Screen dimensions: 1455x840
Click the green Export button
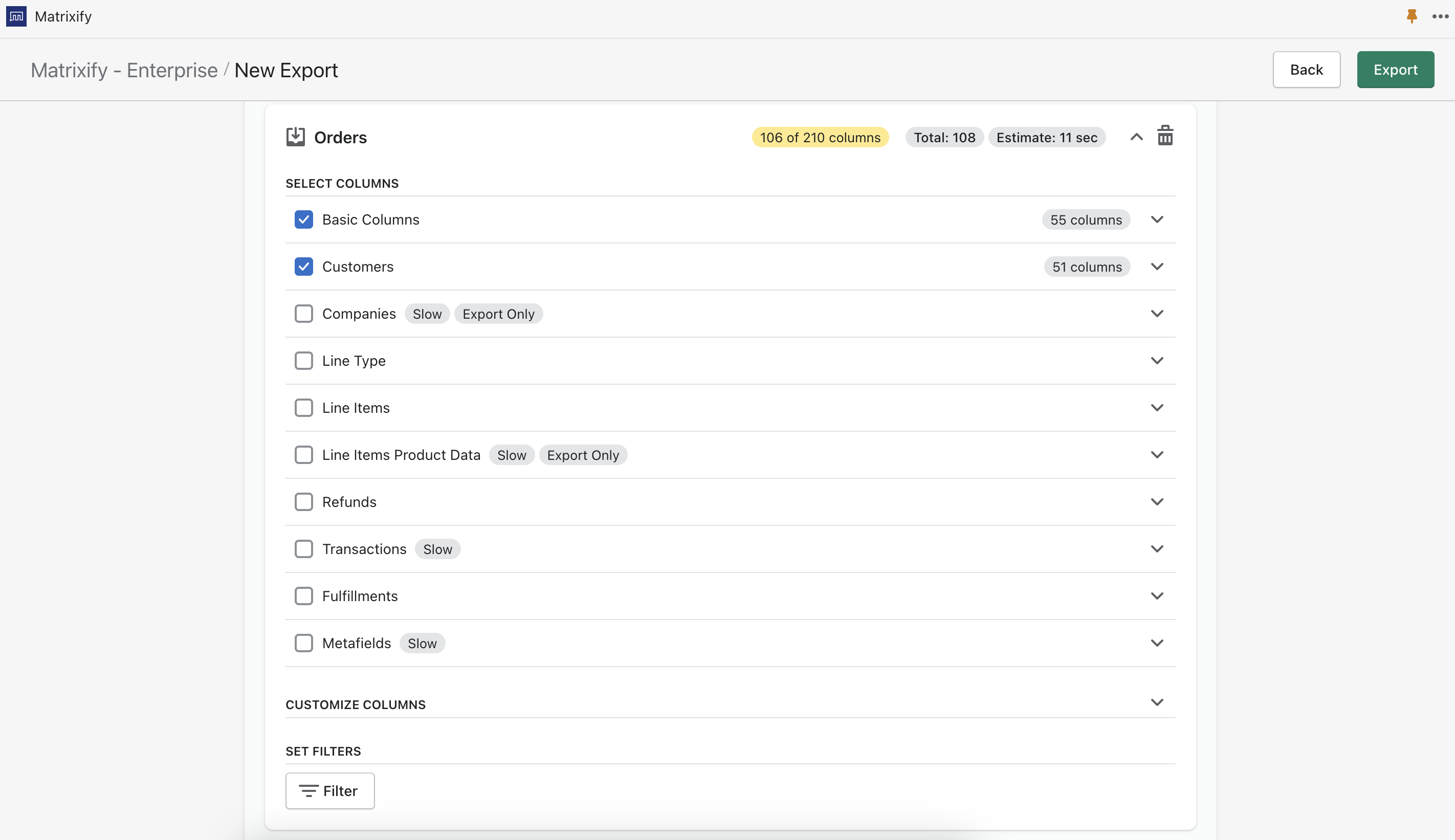(1395, 70)
